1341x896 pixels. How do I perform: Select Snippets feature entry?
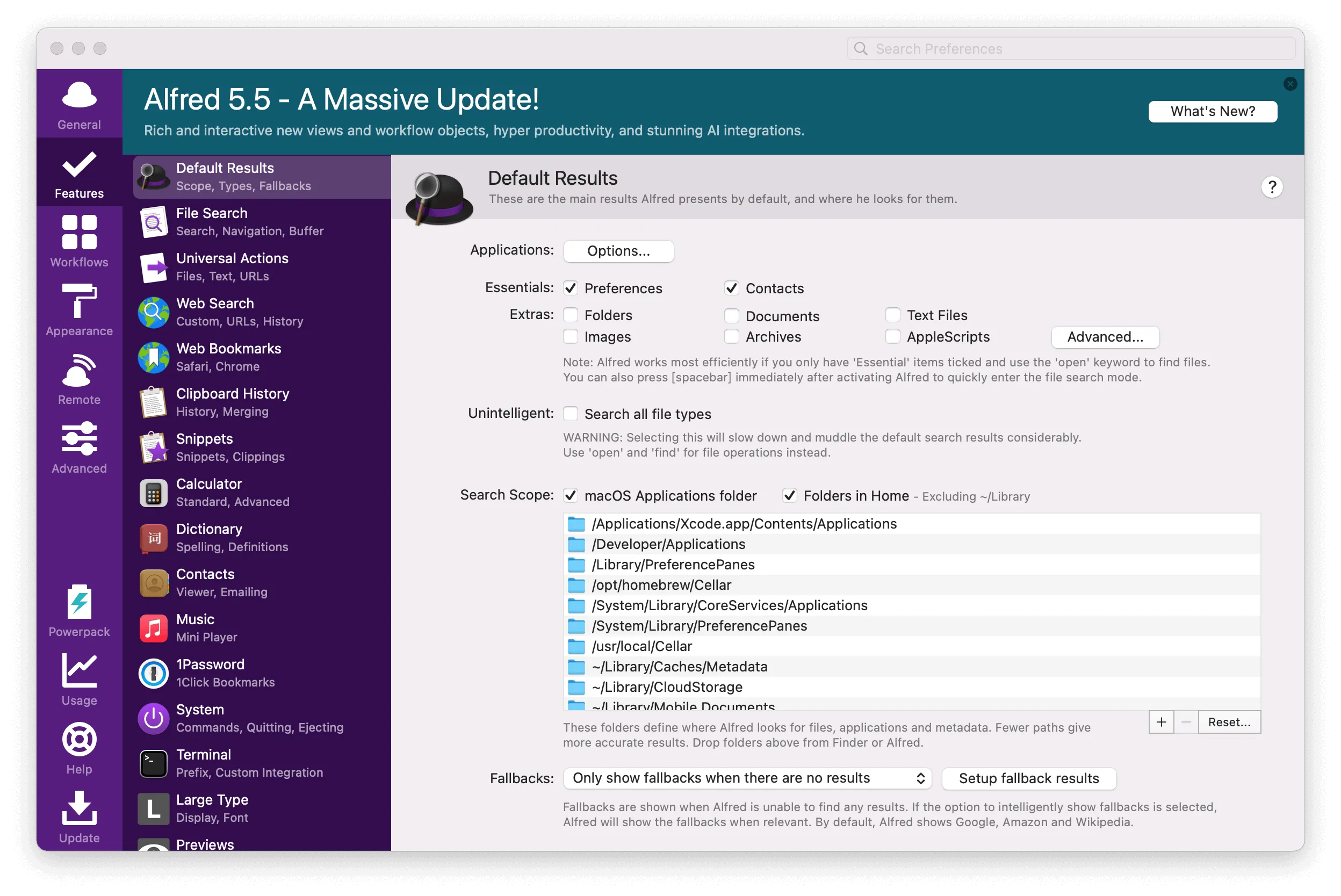pos(262,447)
